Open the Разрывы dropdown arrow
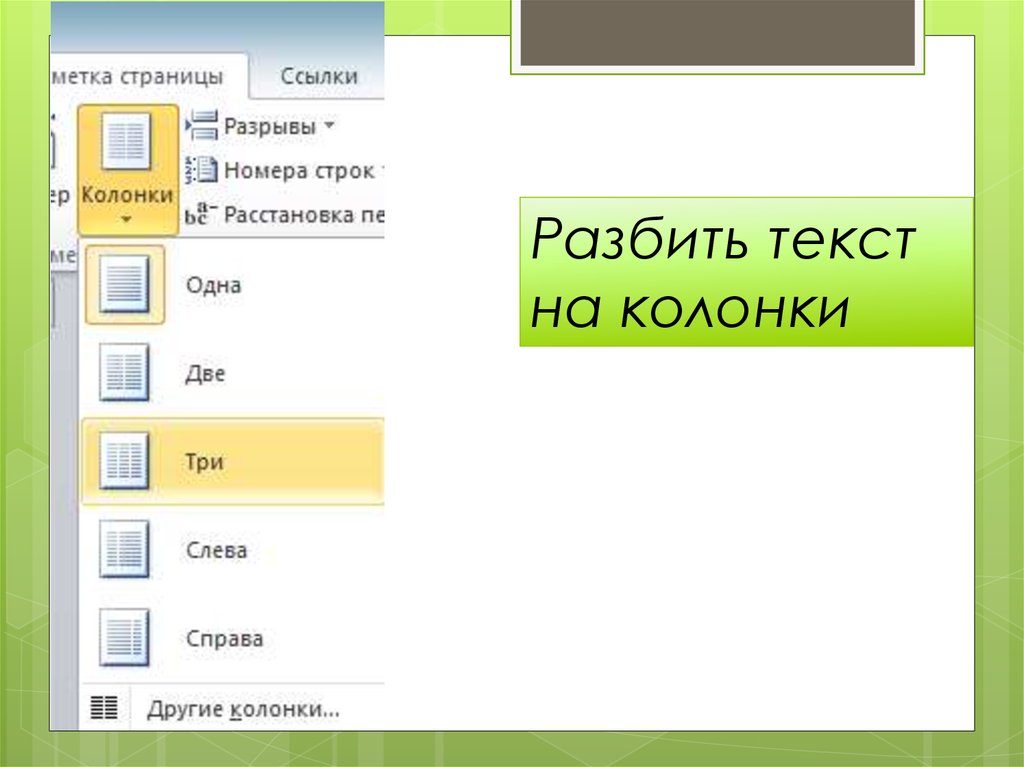 click(x=330, y=127)
